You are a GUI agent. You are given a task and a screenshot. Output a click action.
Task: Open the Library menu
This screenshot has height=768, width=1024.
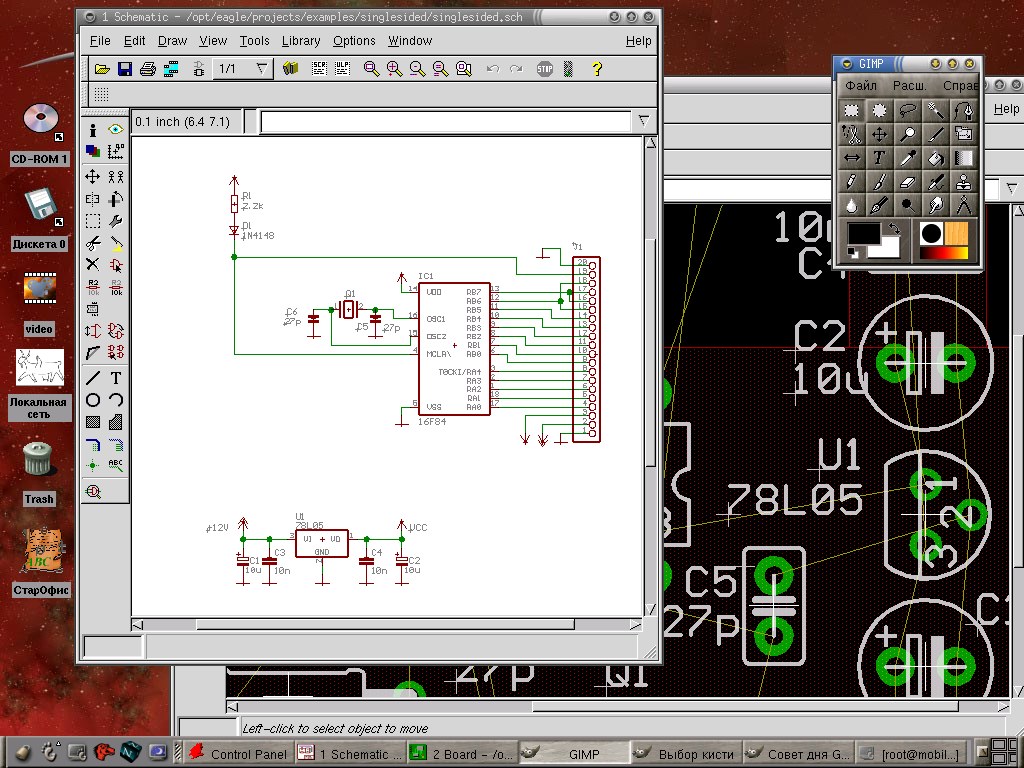coord(300,41)
